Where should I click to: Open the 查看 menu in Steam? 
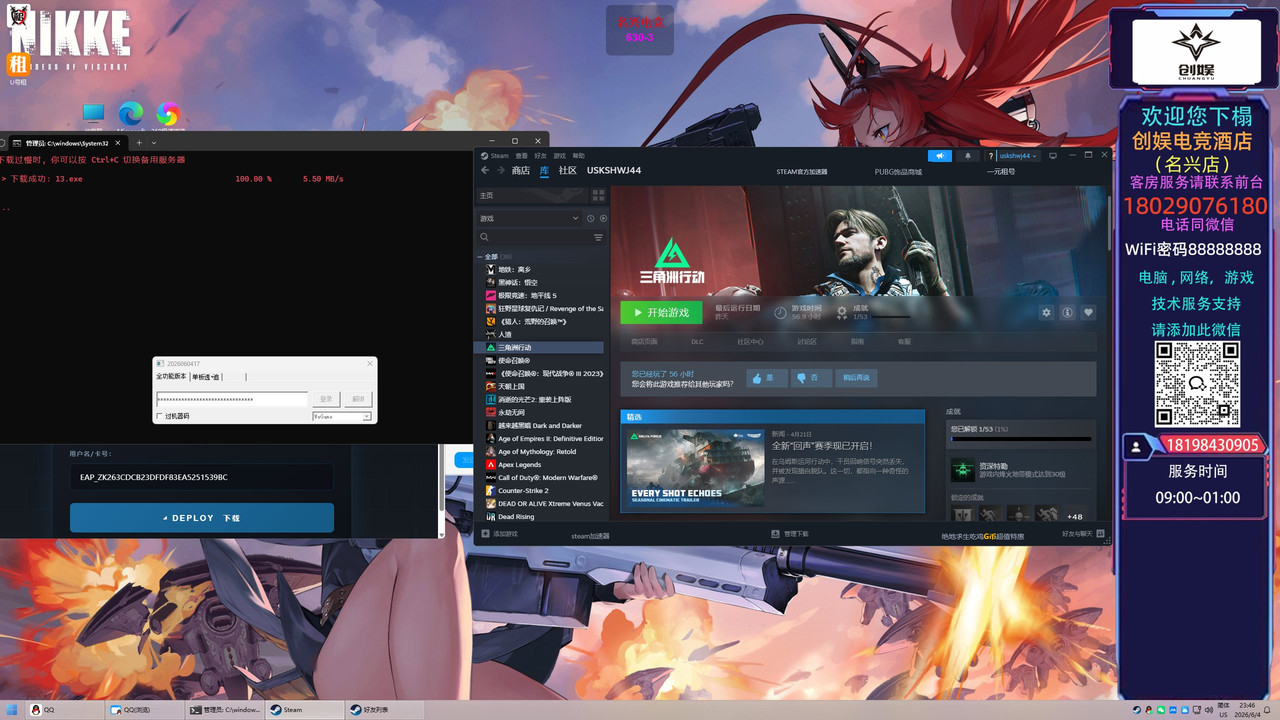coord(523,156)
